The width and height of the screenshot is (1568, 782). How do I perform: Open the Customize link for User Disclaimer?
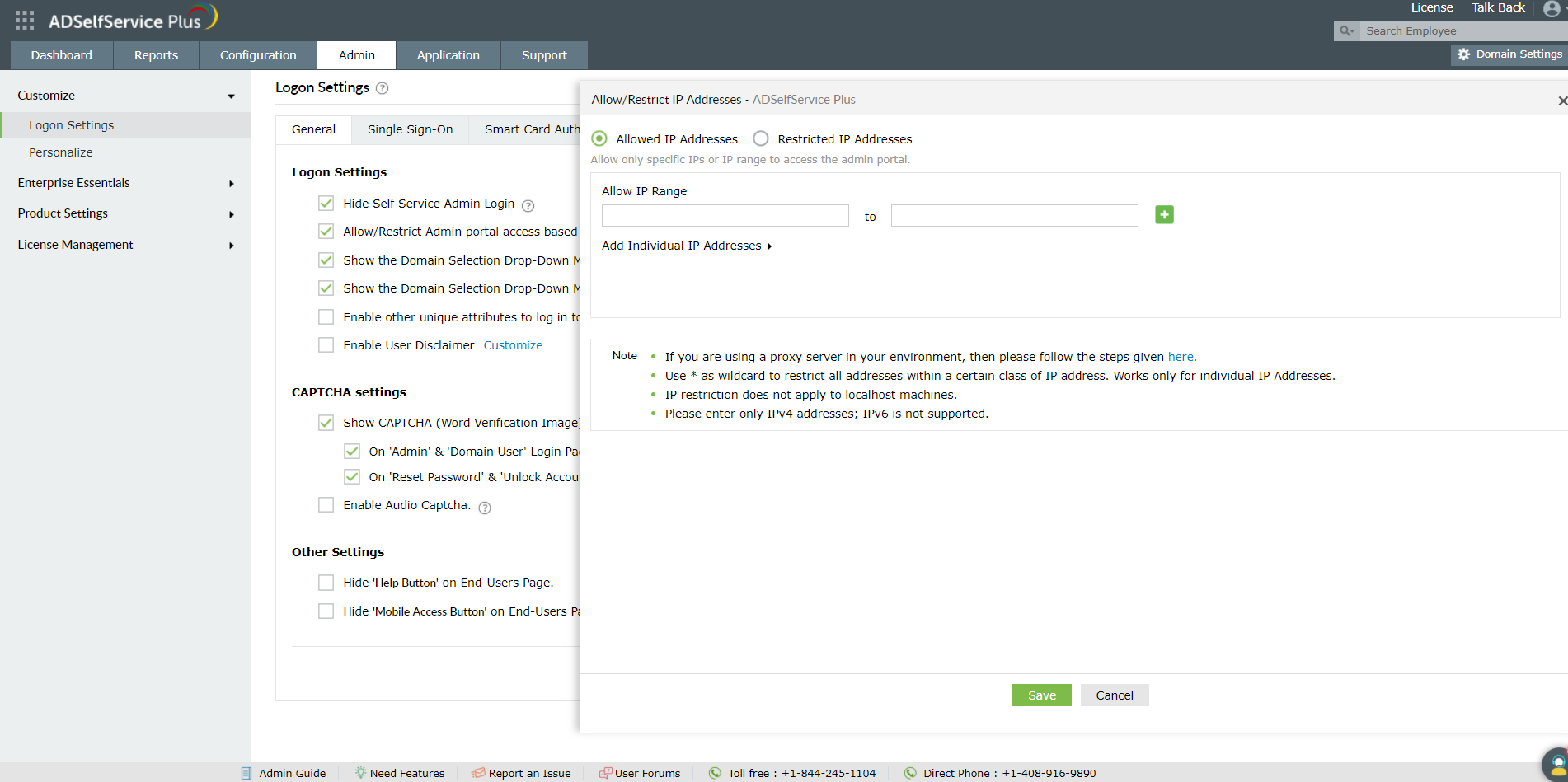tap(513, 345)
